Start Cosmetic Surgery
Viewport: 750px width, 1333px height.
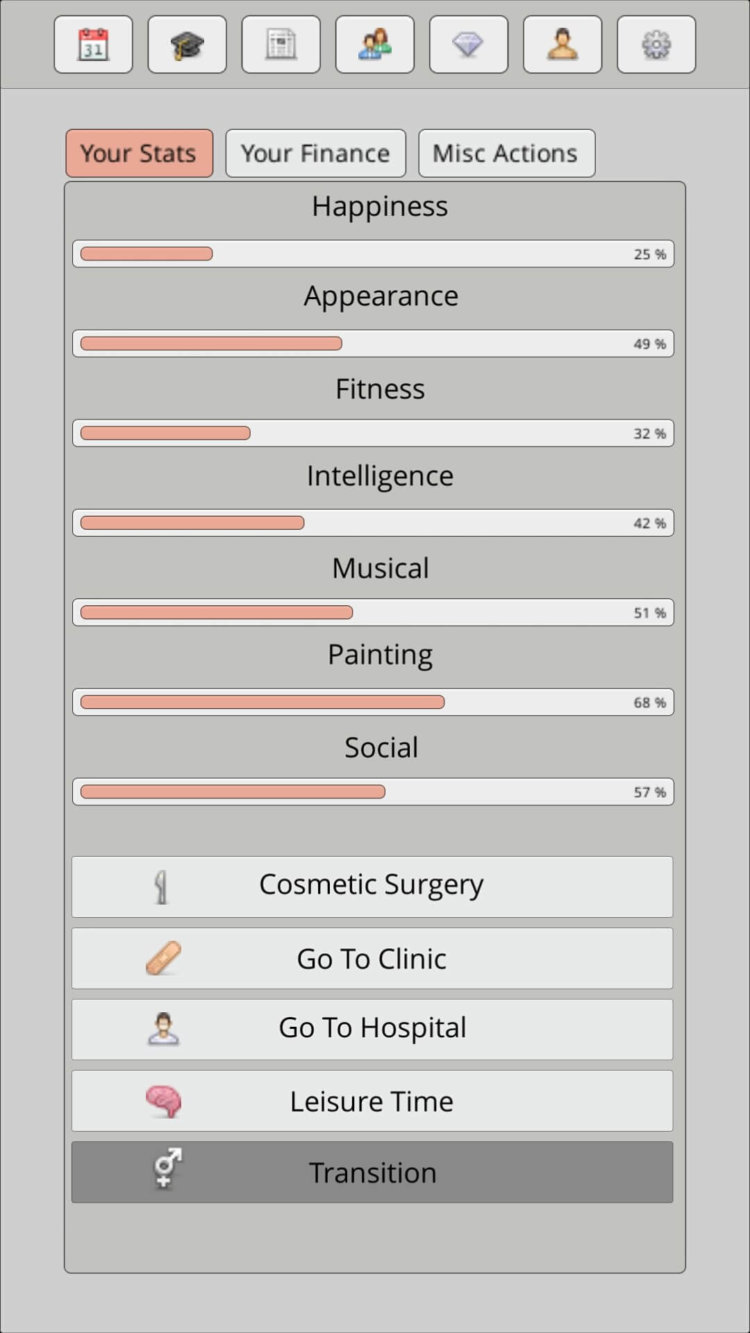pyautogui.click(x=372, y=886)
